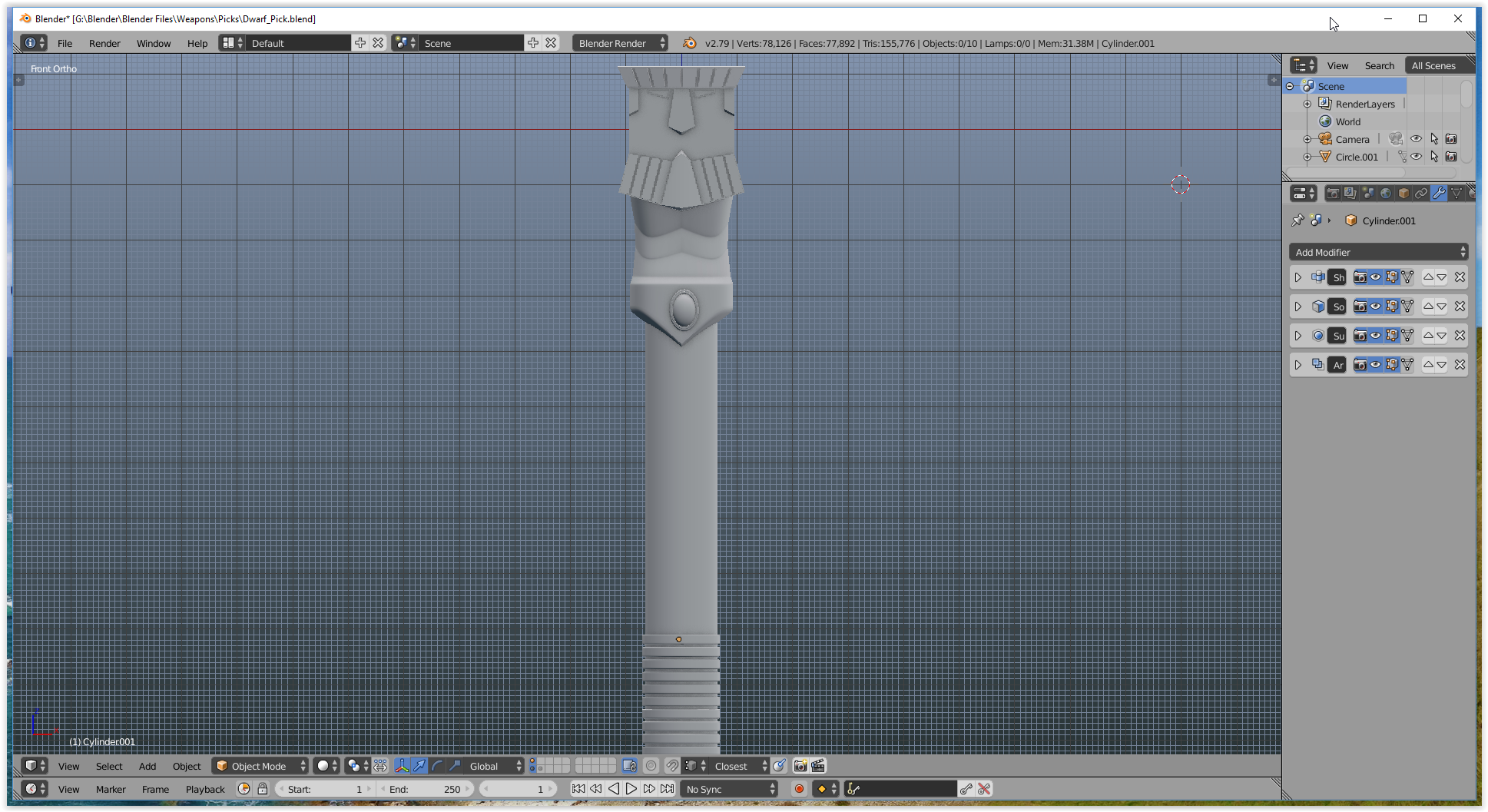Open the Add Modifier dropdown
This screenshot has height=812, width=1488.
click(x=1378, y=252)
